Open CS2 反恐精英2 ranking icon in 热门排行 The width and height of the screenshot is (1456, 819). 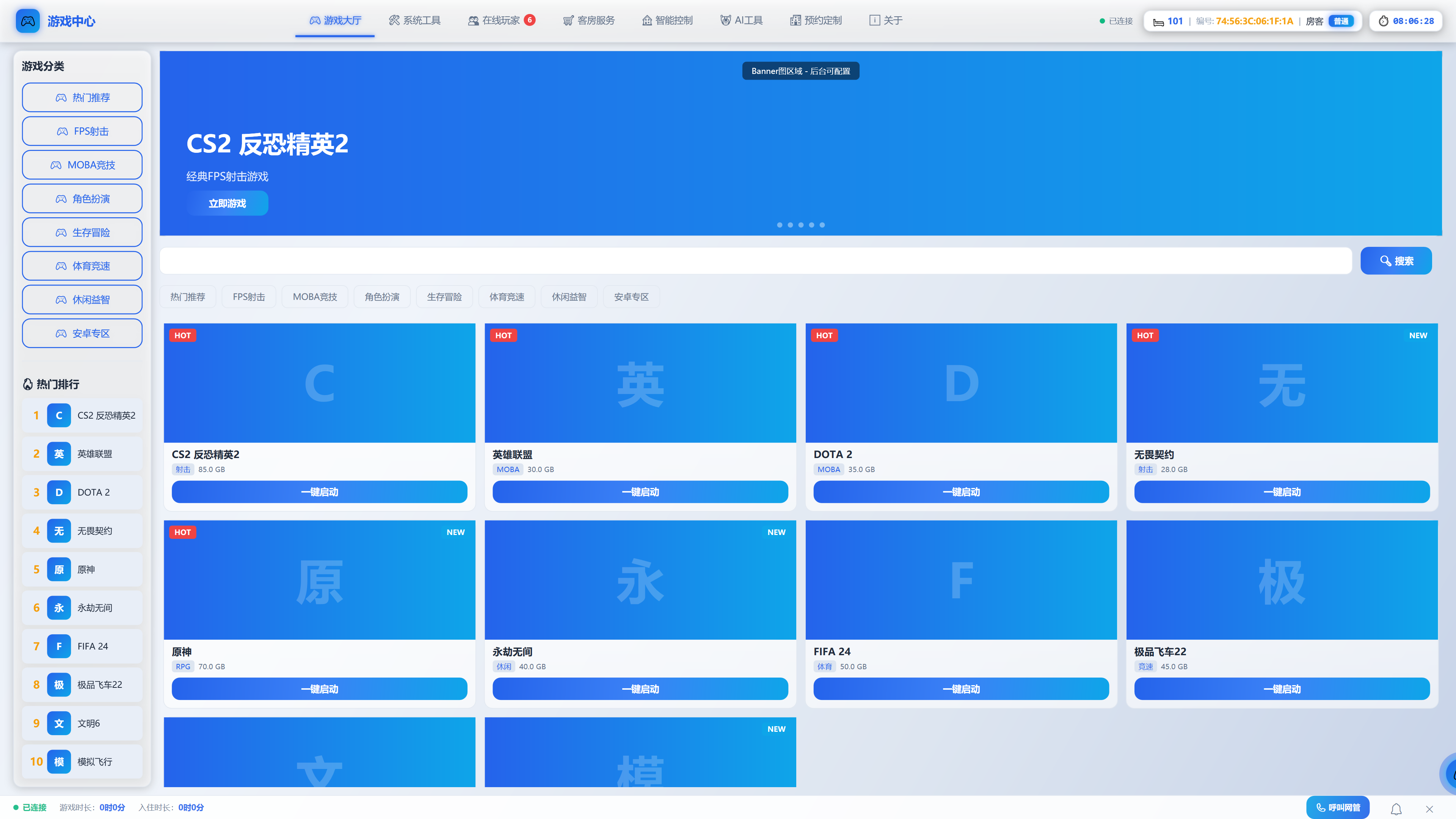pyautogui.click(x=59, y=416)
